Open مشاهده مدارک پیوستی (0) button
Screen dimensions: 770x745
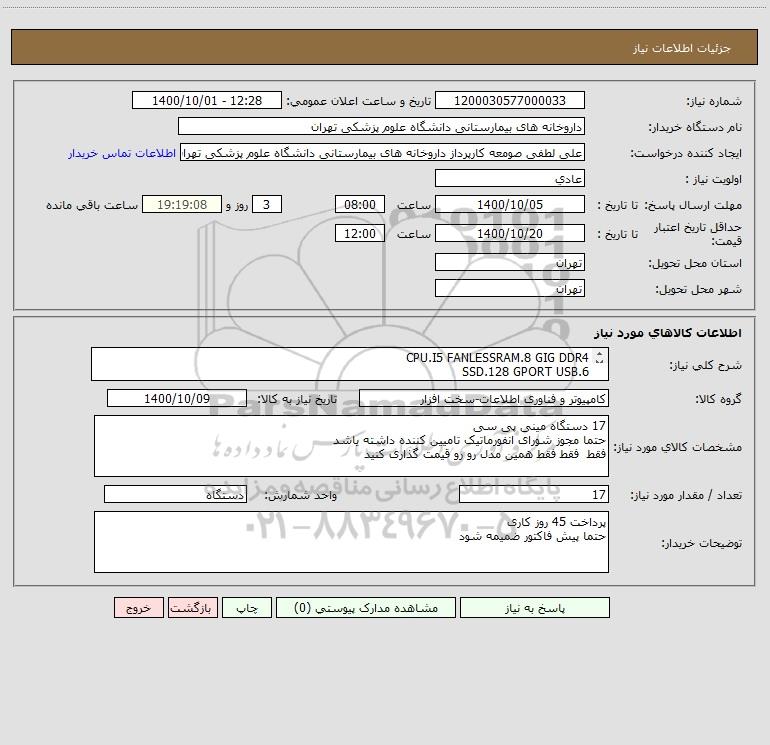pyautogui.click(x=366, y=607)
